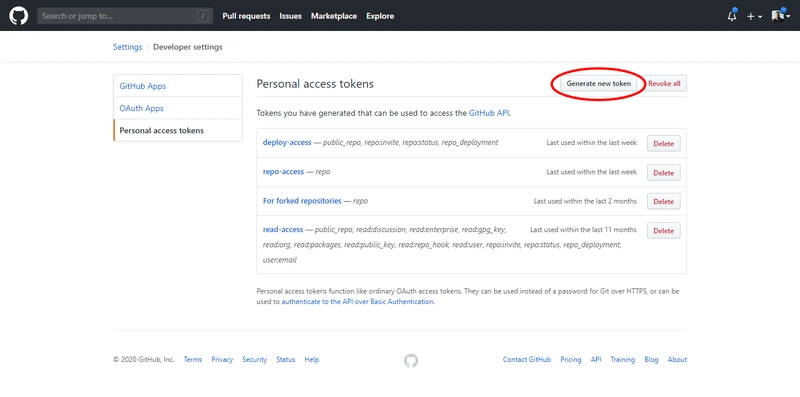Click the © 2020 GitHub, Inc. text

coord(144,360)
